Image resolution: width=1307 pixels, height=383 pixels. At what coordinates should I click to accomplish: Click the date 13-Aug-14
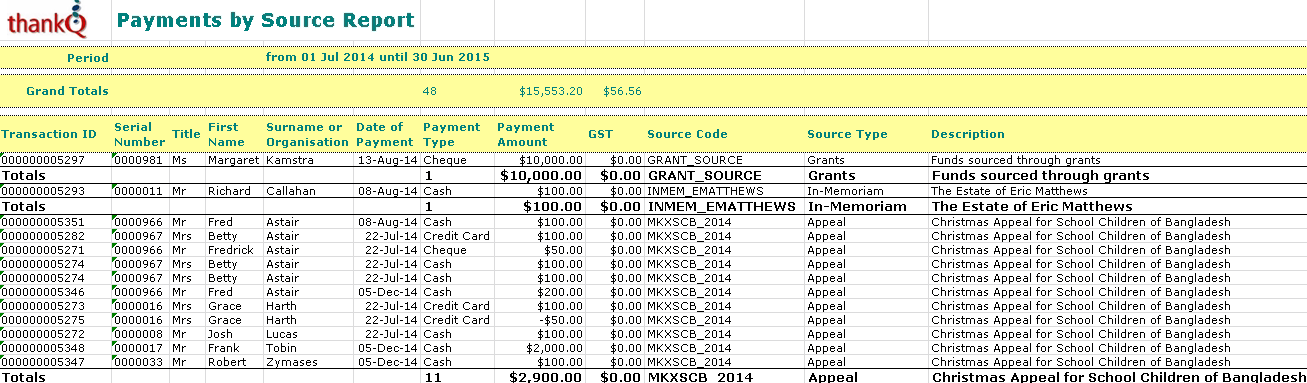[387, 160]
